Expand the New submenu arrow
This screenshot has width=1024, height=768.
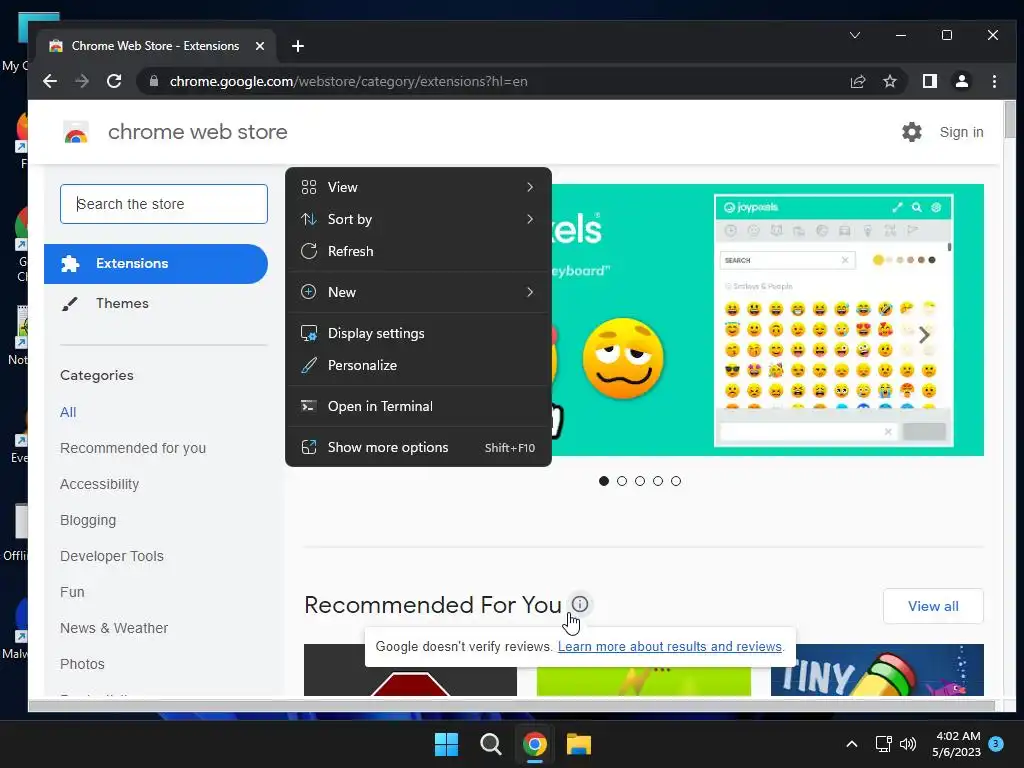530,292
